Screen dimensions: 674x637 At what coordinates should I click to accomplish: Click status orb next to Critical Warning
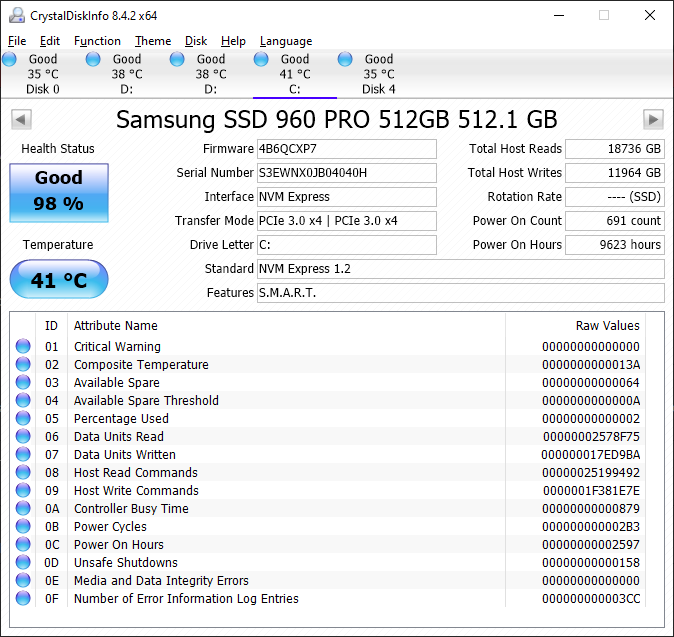[x=23, y=347]
